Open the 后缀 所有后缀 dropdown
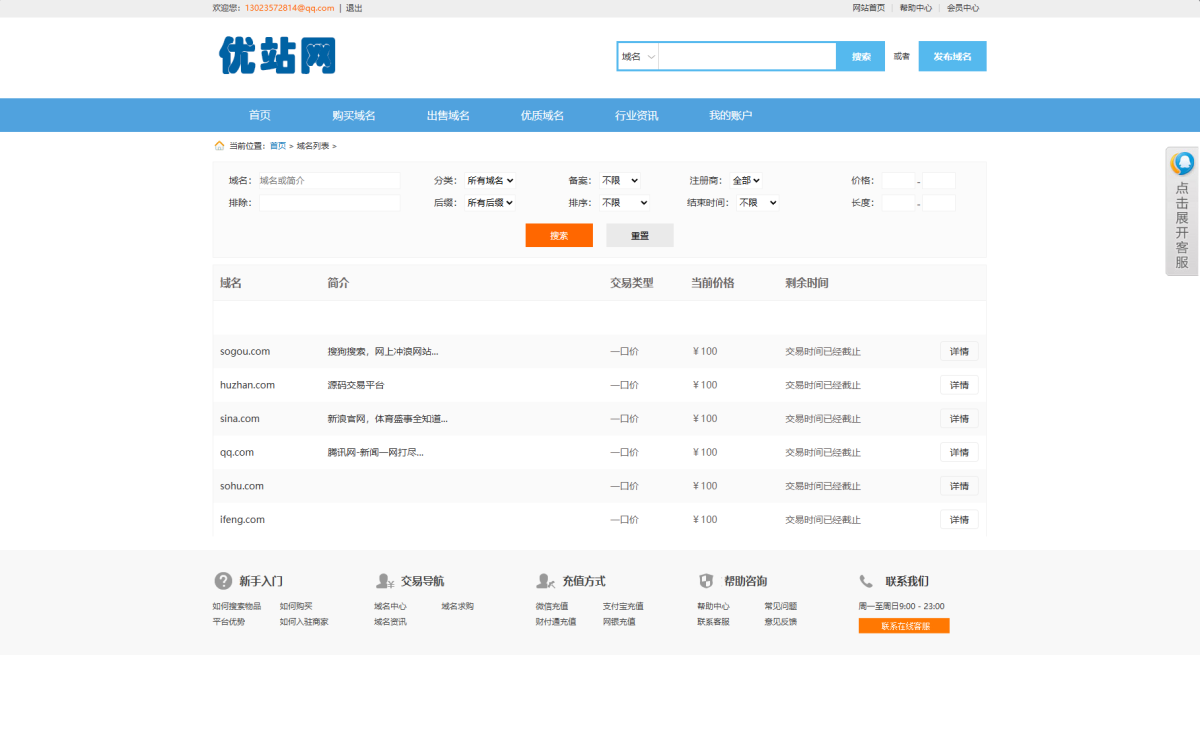Screen dimensions: 1200x729 pos(490,202)
